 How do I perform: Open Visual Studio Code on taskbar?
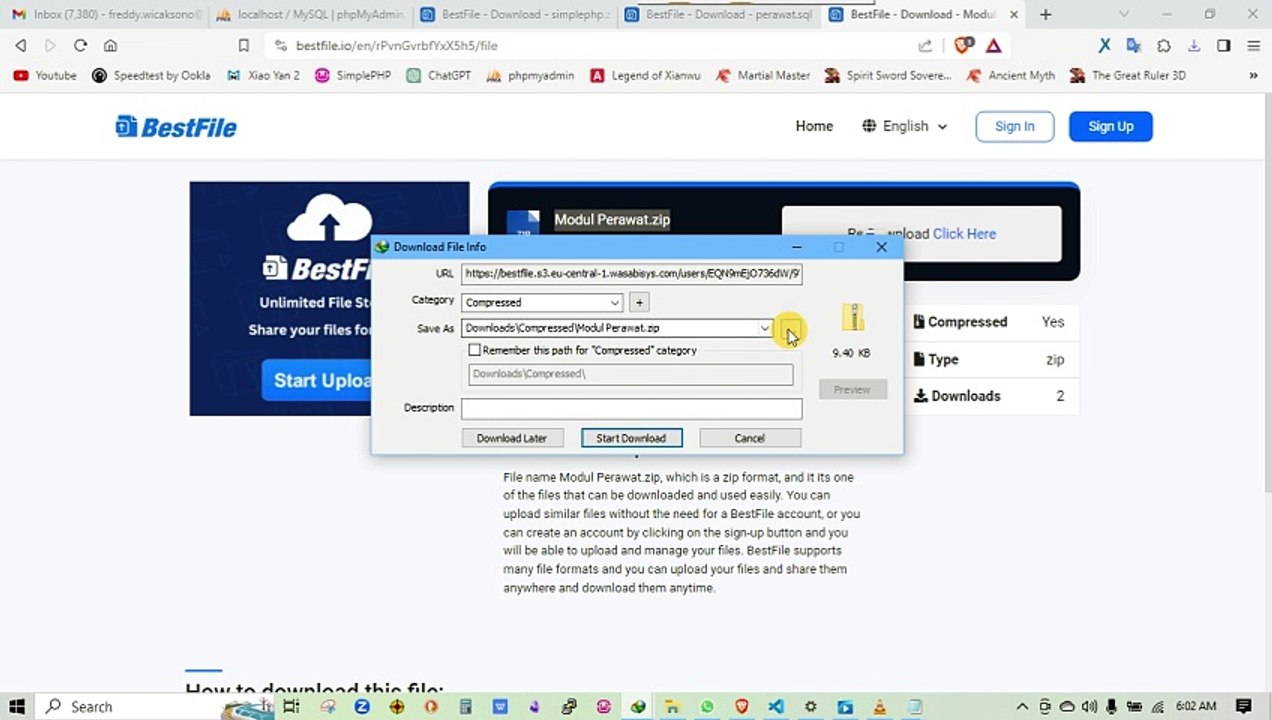tap(776, 706)
